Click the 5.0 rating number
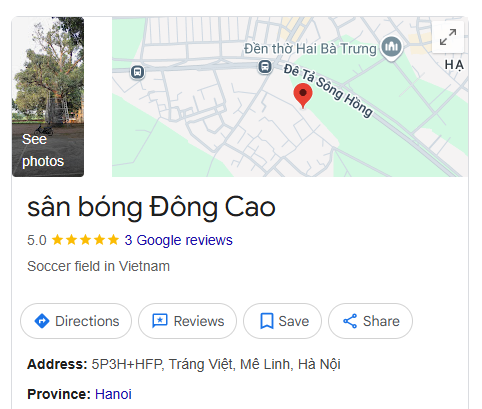This screenshot has width=482, height=409. pyautogui.click(x=37, y=240)
